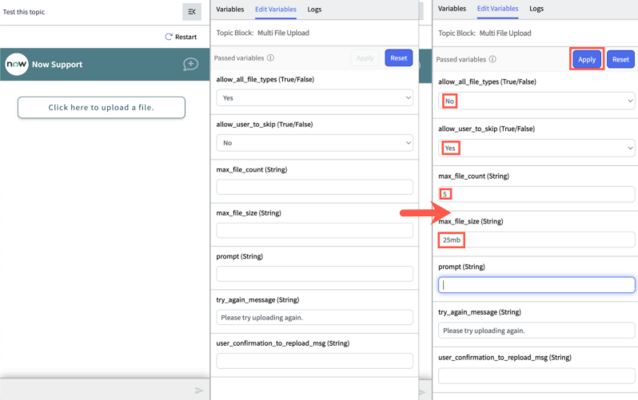The image size is (638, 400).
Task: Click the Now Support logo avatar
Action: [x=16, y=64]
